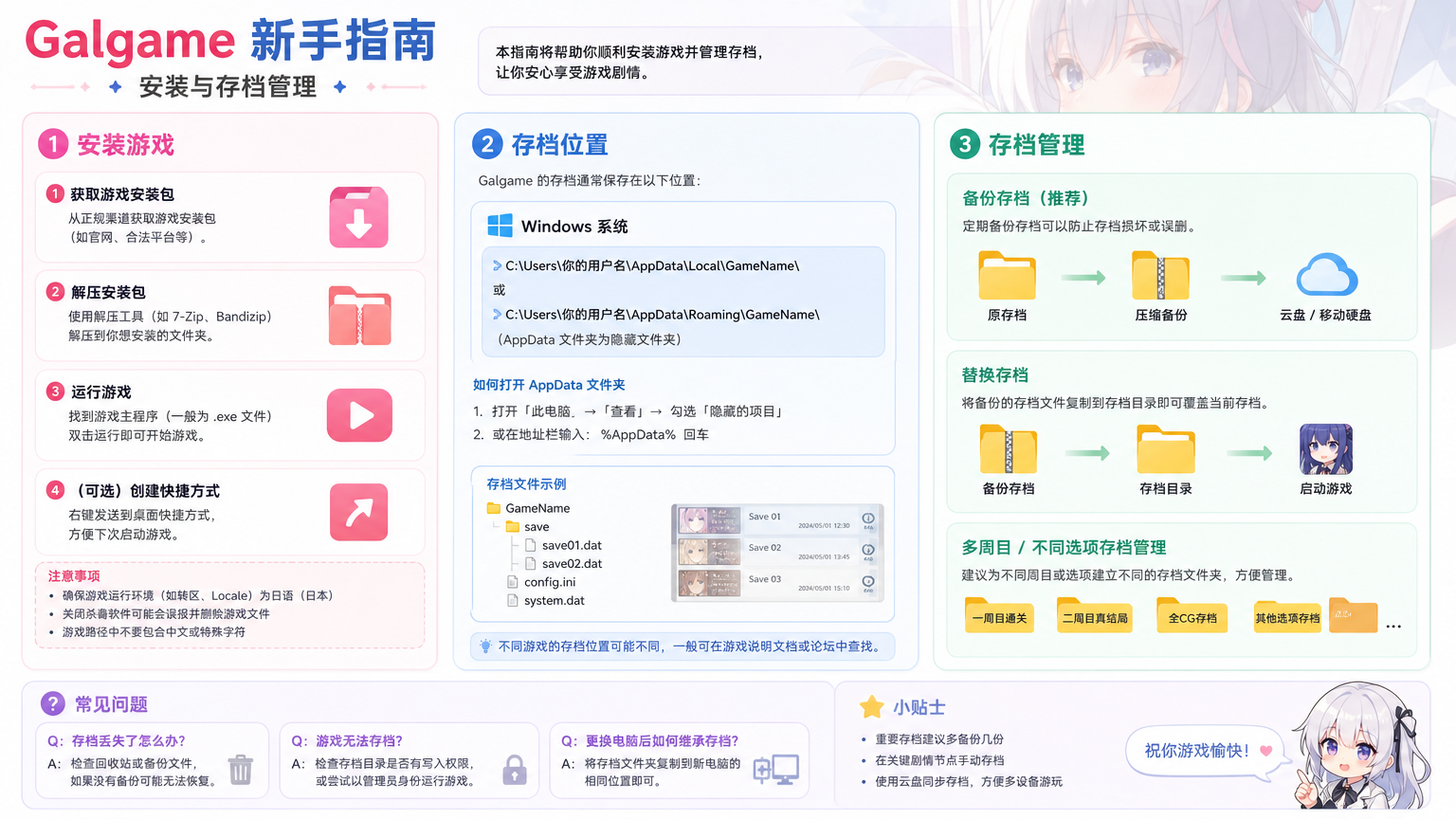Click the info icon on the Save 03 row
Screen dimensions: 1456x819
coord(867,582)
